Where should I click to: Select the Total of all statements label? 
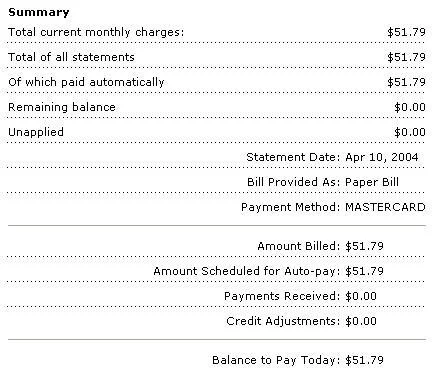coord(71,57)
